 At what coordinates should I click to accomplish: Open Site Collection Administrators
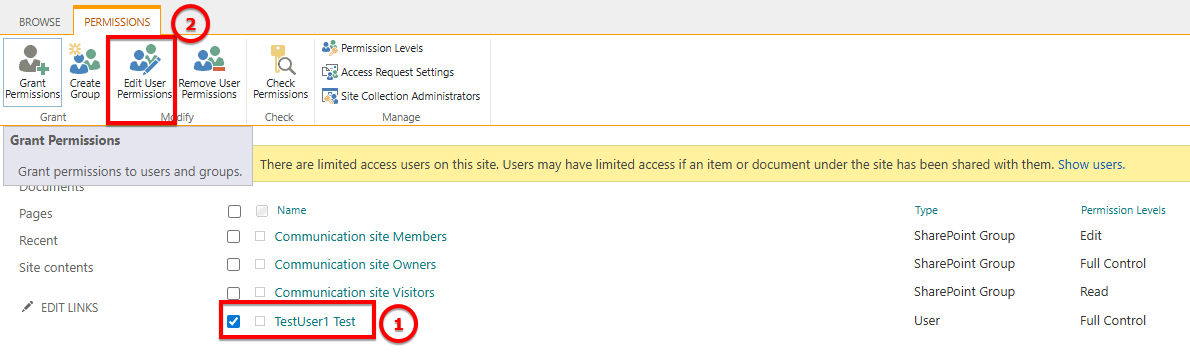pyautogui.click(x=401, y=96)
